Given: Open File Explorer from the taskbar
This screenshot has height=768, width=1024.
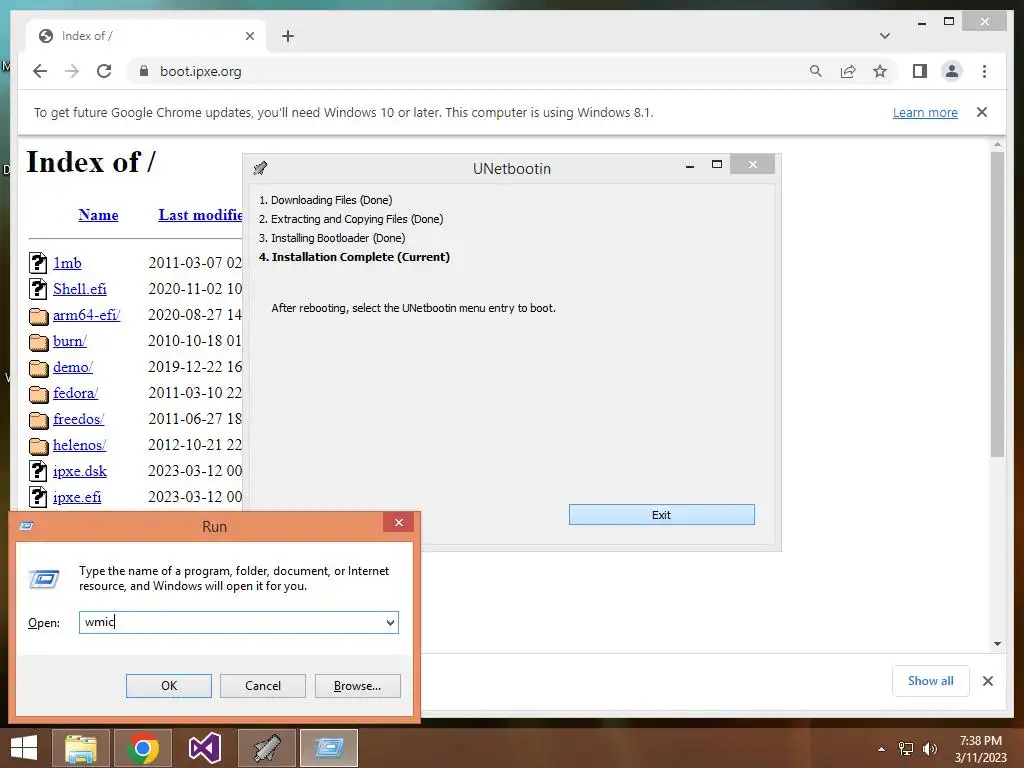Looking at the screenshot, I should [81, 748].
